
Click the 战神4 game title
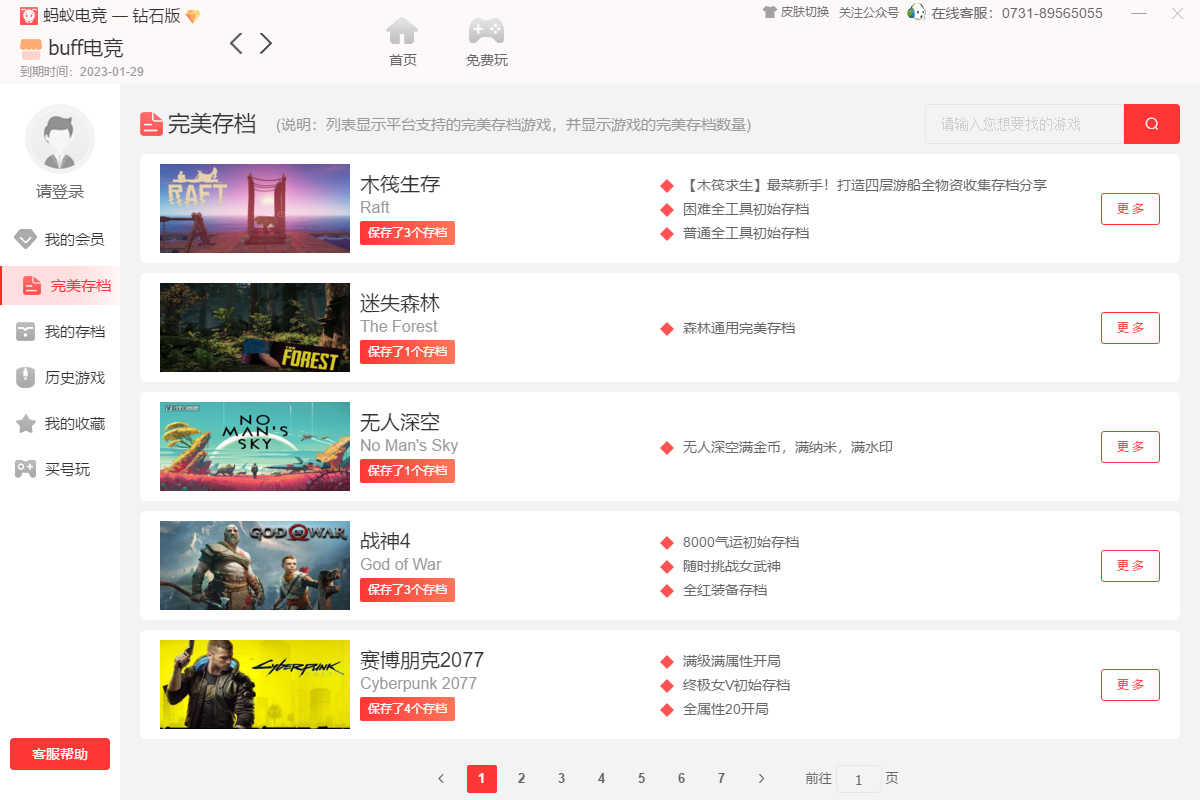pos(386,541)
